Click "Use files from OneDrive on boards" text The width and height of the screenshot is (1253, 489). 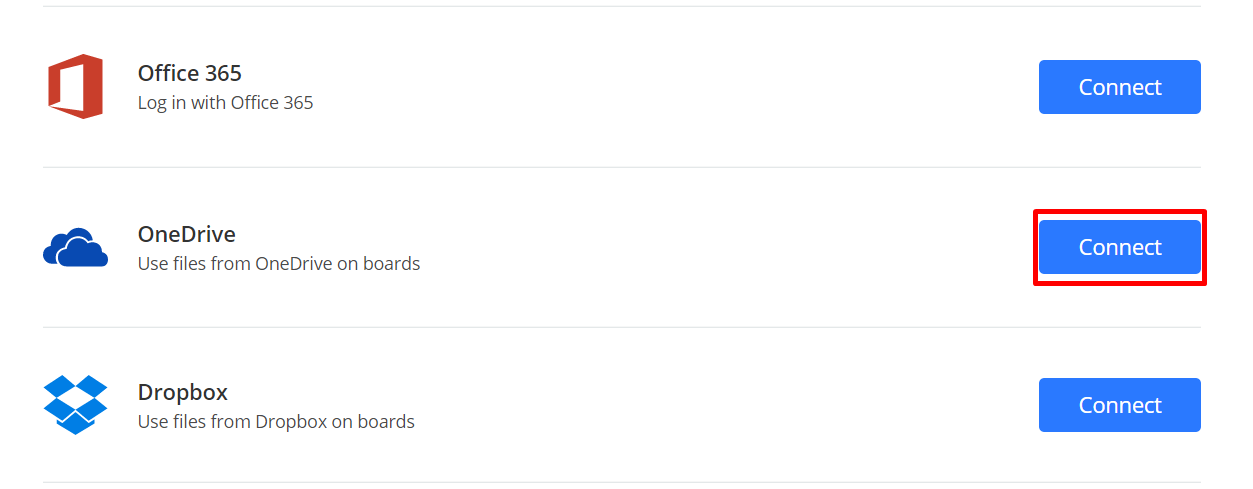coord(278,264)
